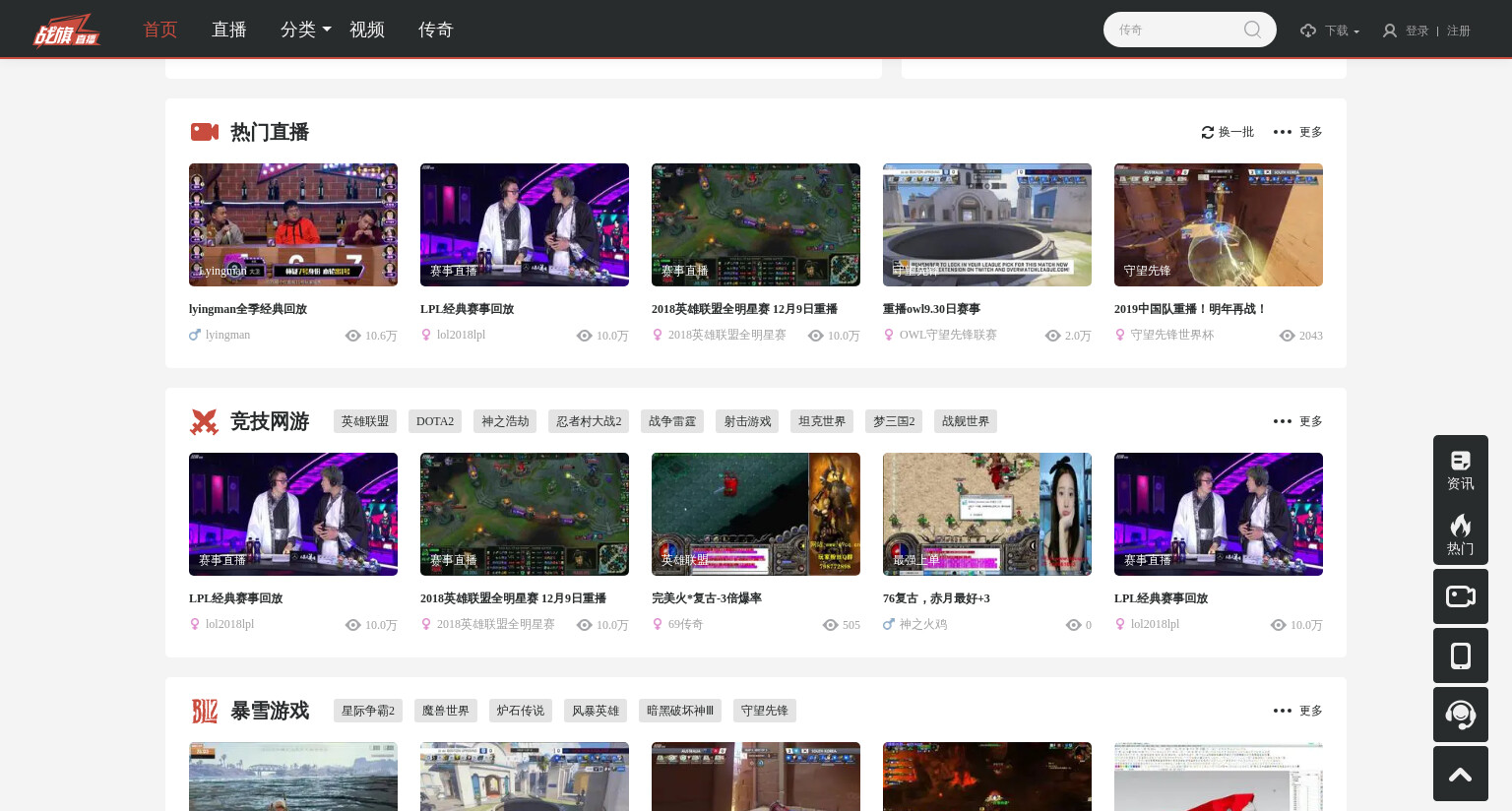Click the Blizzard logo icon beside 暴雪游戏
Image resolution: width=1512 pixels, height=811 pixels.
pyautogui.click(x=205, y=711)
